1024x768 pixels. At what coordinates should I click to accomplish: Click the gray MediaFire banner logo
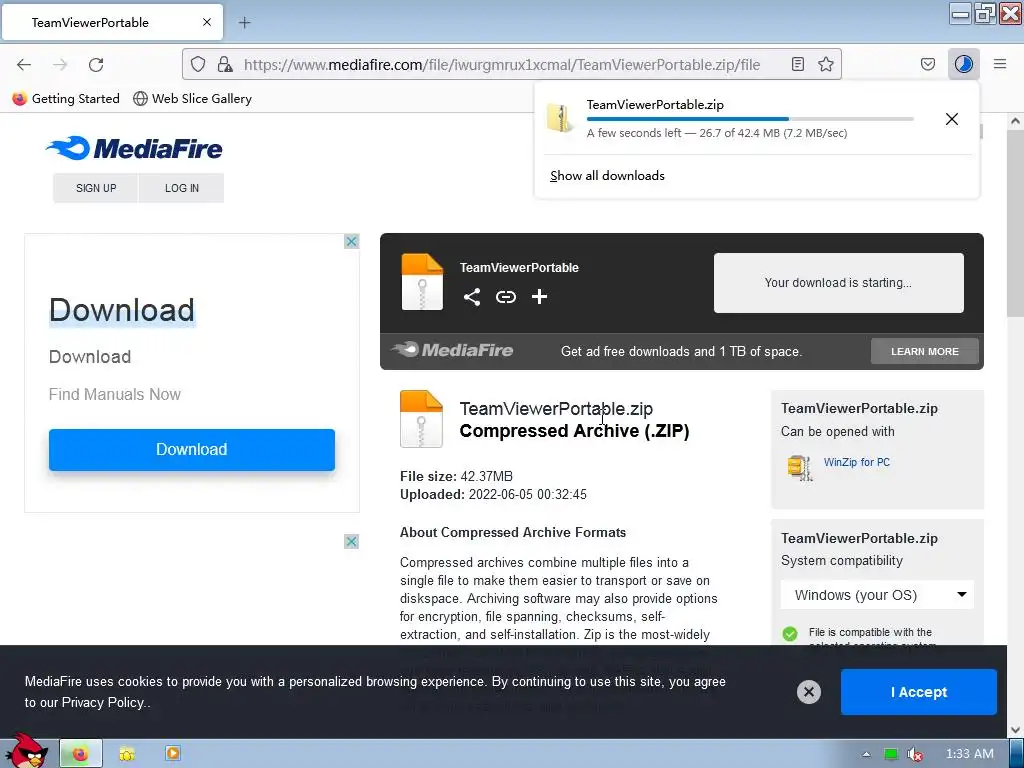coord(452,350)
